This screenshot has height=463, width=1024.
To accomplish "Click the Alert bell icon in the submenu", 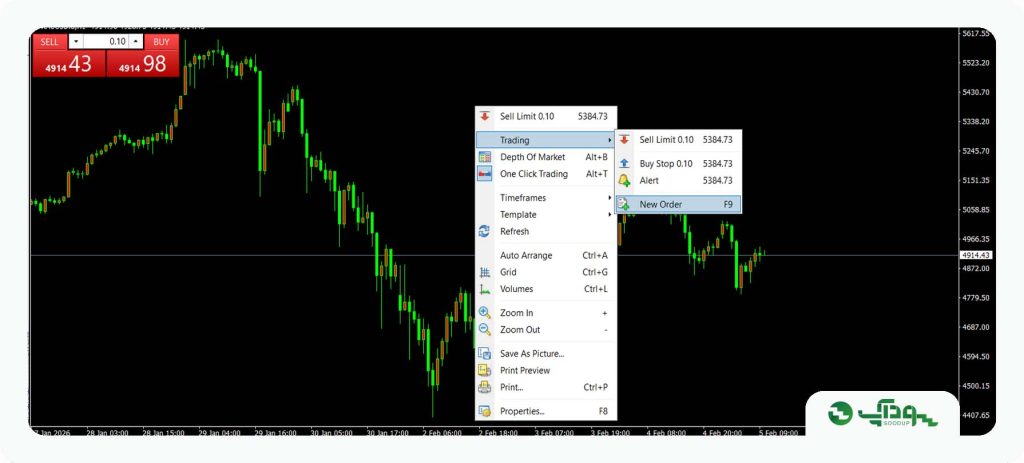I will (x=624, y=180).
